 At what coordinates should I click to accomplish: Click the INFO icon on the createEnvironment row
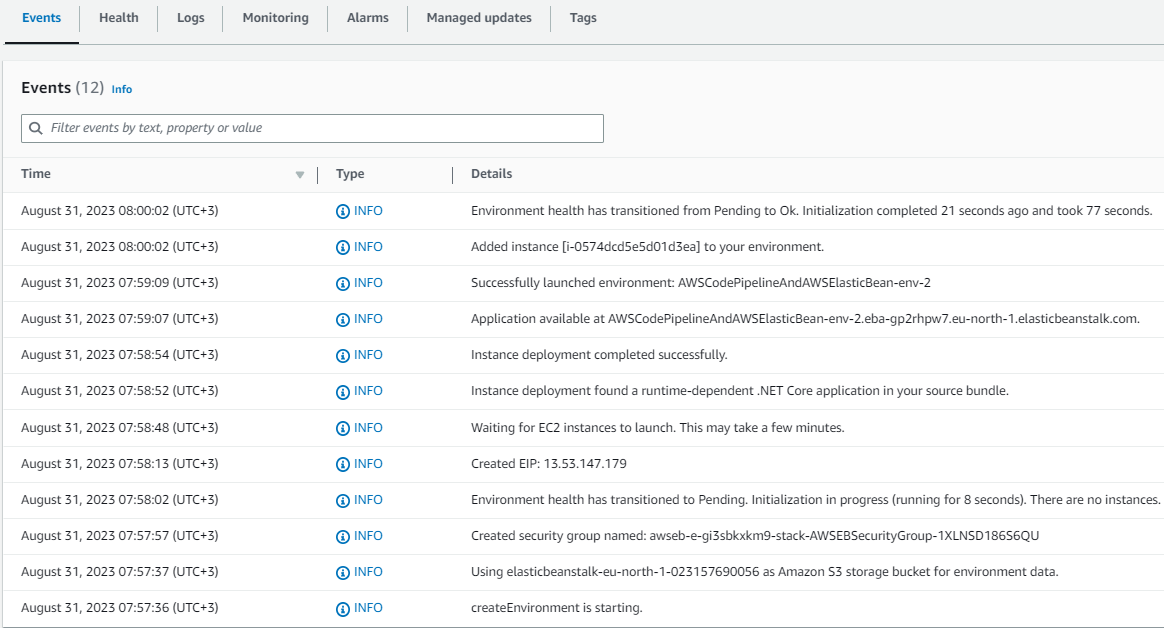343,608
